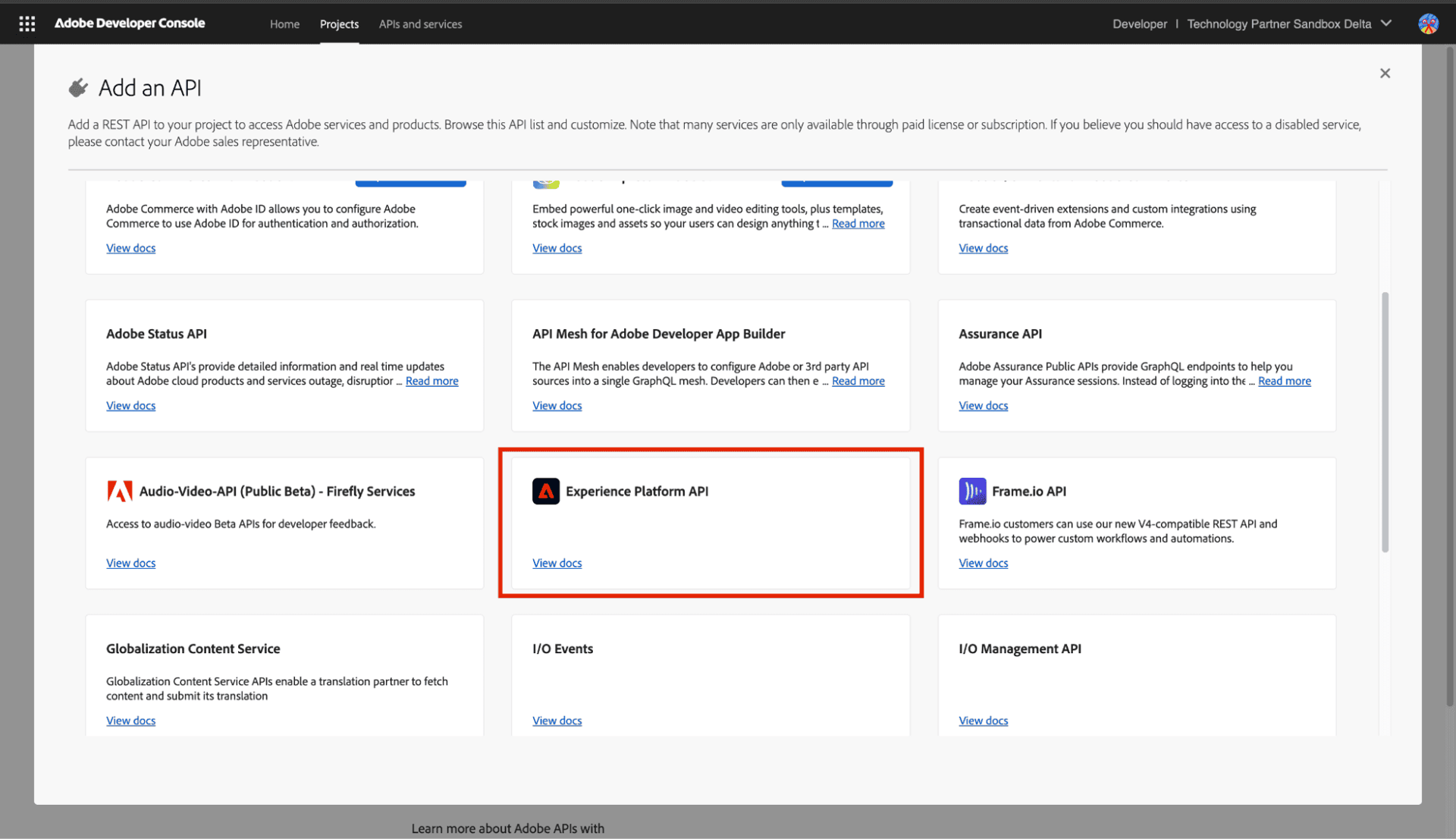View docs for the Adobe Status API
This screenshot has width=1456, height=839.
[x=130, y=405]
